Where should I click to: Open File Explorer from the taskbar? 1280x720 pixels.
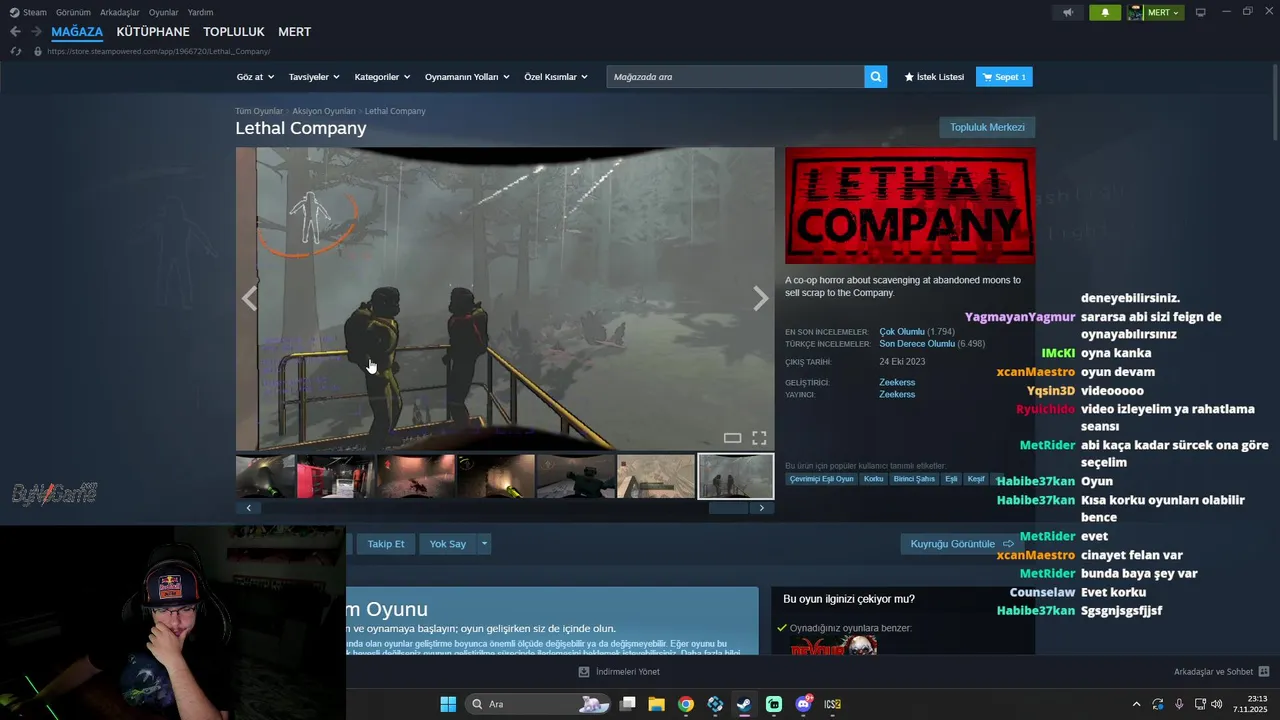click(657, 704)
